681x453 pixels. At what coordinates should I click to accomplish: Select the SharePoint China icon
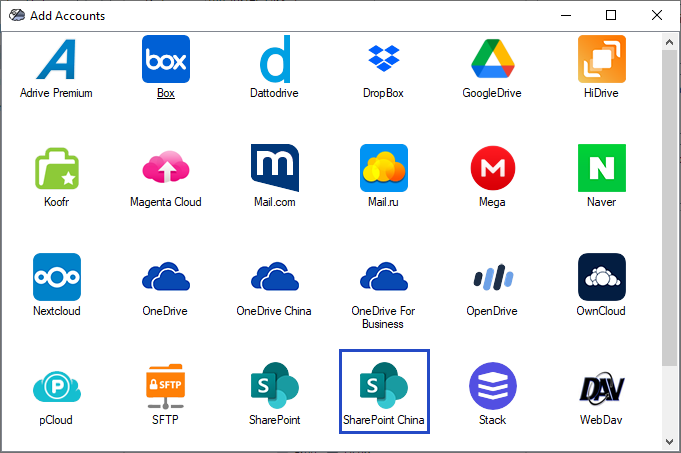click(x=384, y=386)
